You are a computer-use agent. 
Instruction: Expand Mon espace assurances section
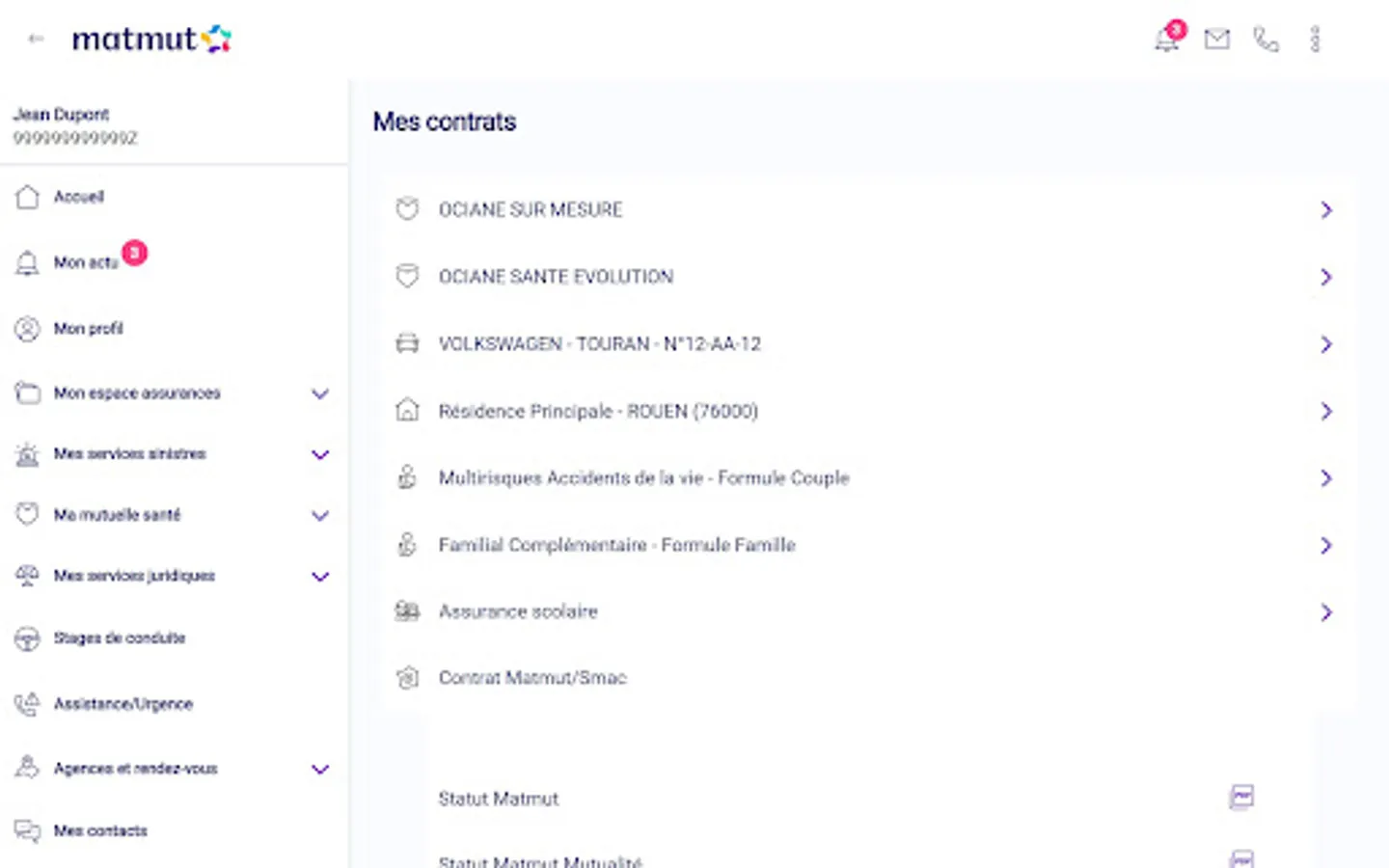(320, 393)
